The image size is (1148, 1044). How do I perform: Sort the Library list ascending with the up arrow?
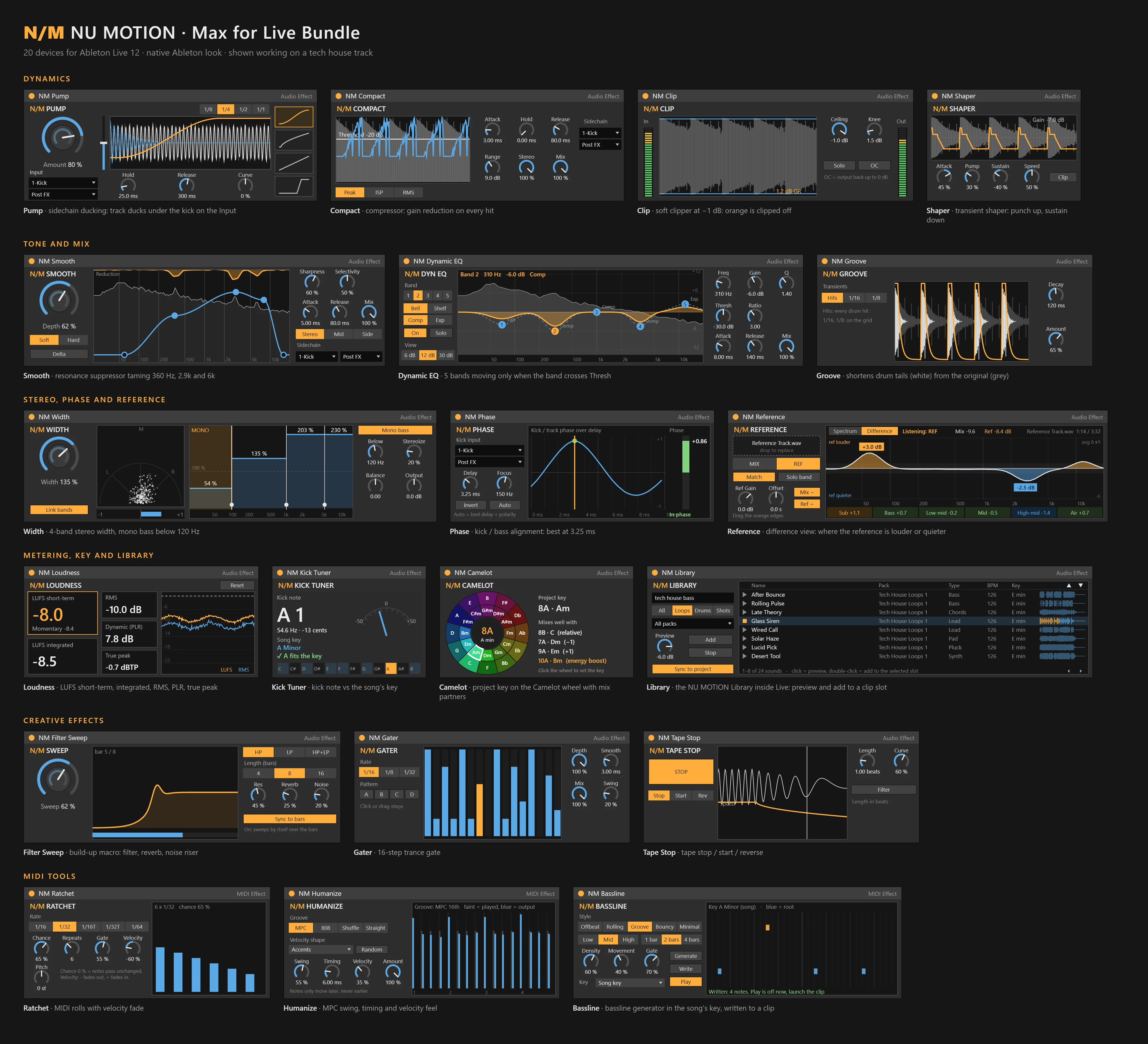point(1069,585)
